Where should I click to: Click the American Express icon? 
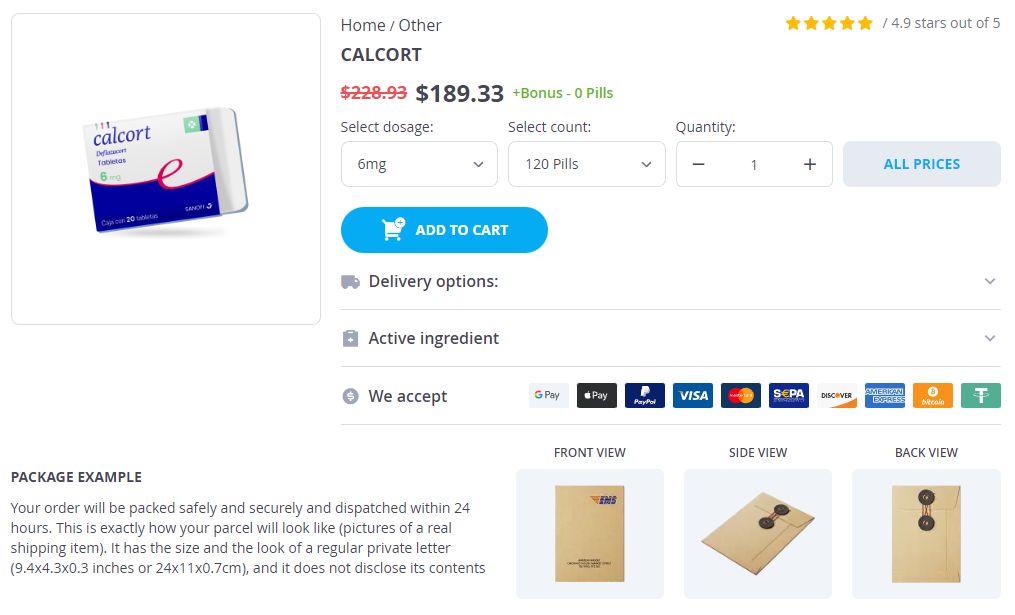point(885,395)
